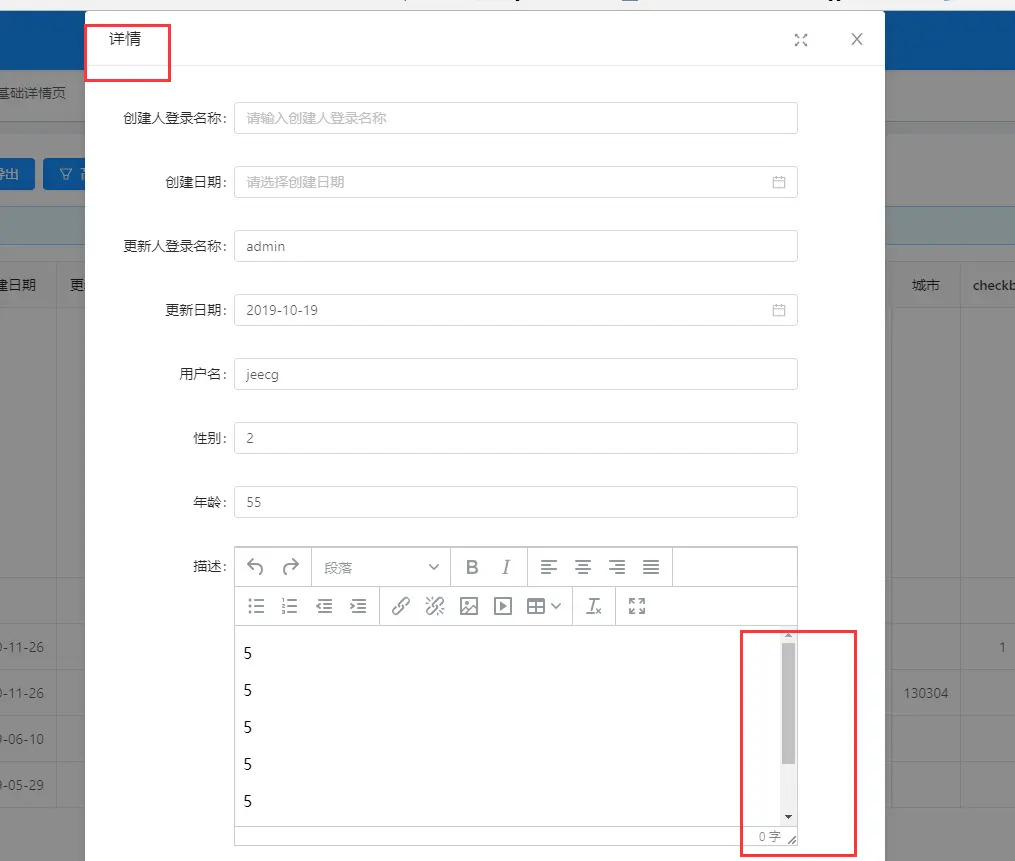This screenshot has height=861, width=1015.
Task: Click the '用户名:' field label
Action: (203, 374)
